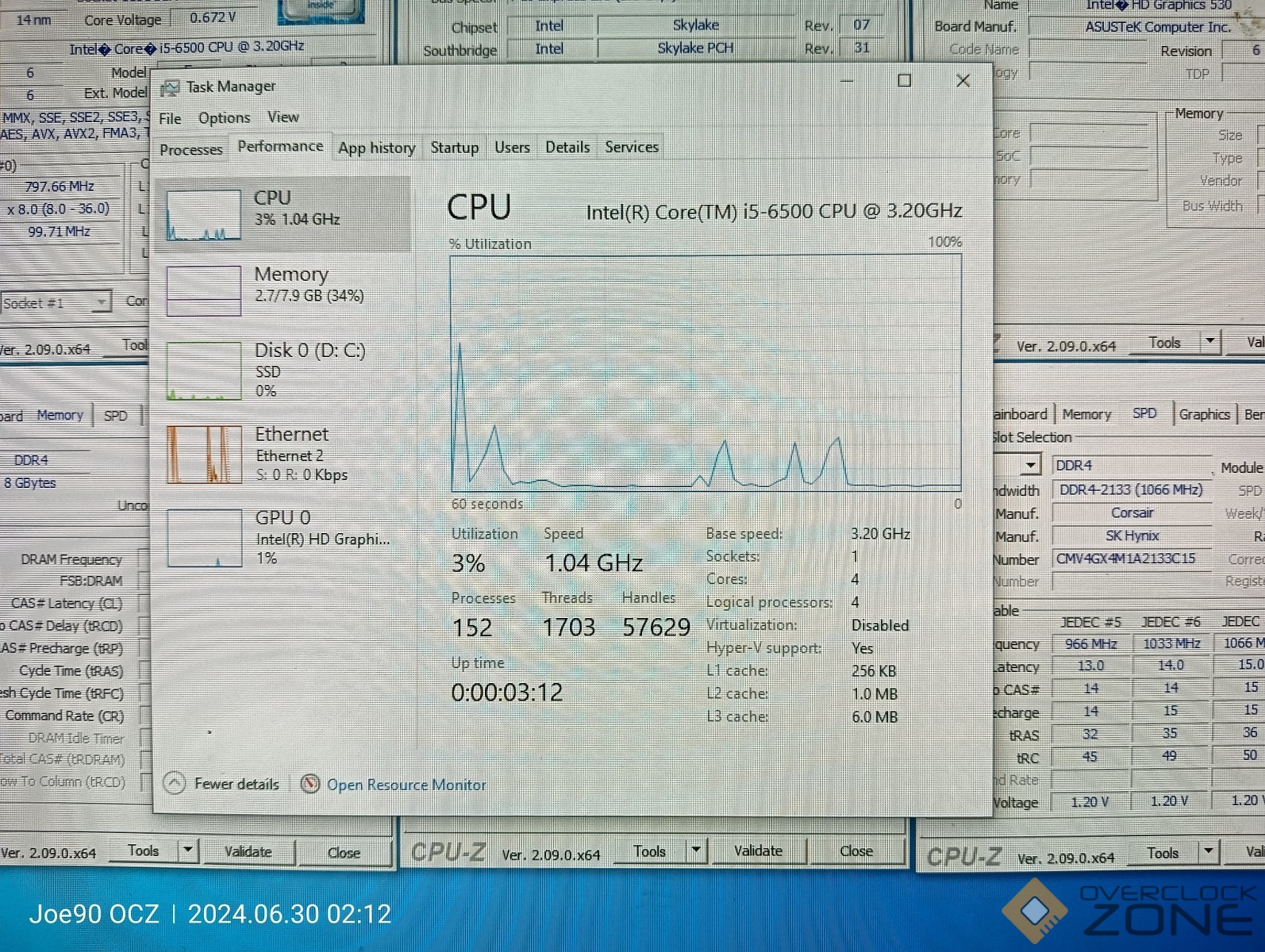Open the Options menu

point(224,118)
